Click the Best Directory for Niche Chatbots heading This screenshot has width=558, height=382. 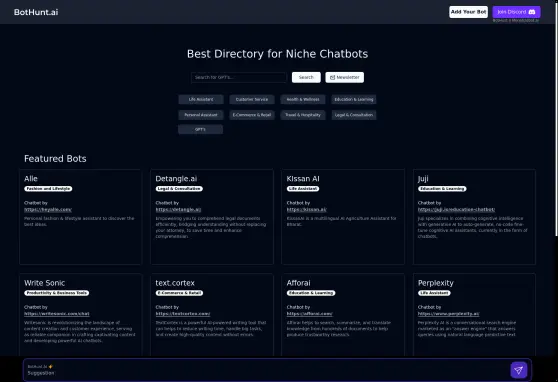(277, 54)
